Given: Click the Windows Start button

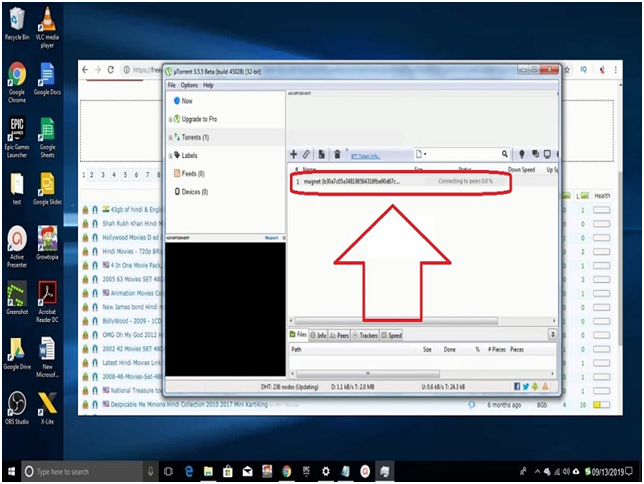Looking at the screenshot, I should [x=12, y=471].
